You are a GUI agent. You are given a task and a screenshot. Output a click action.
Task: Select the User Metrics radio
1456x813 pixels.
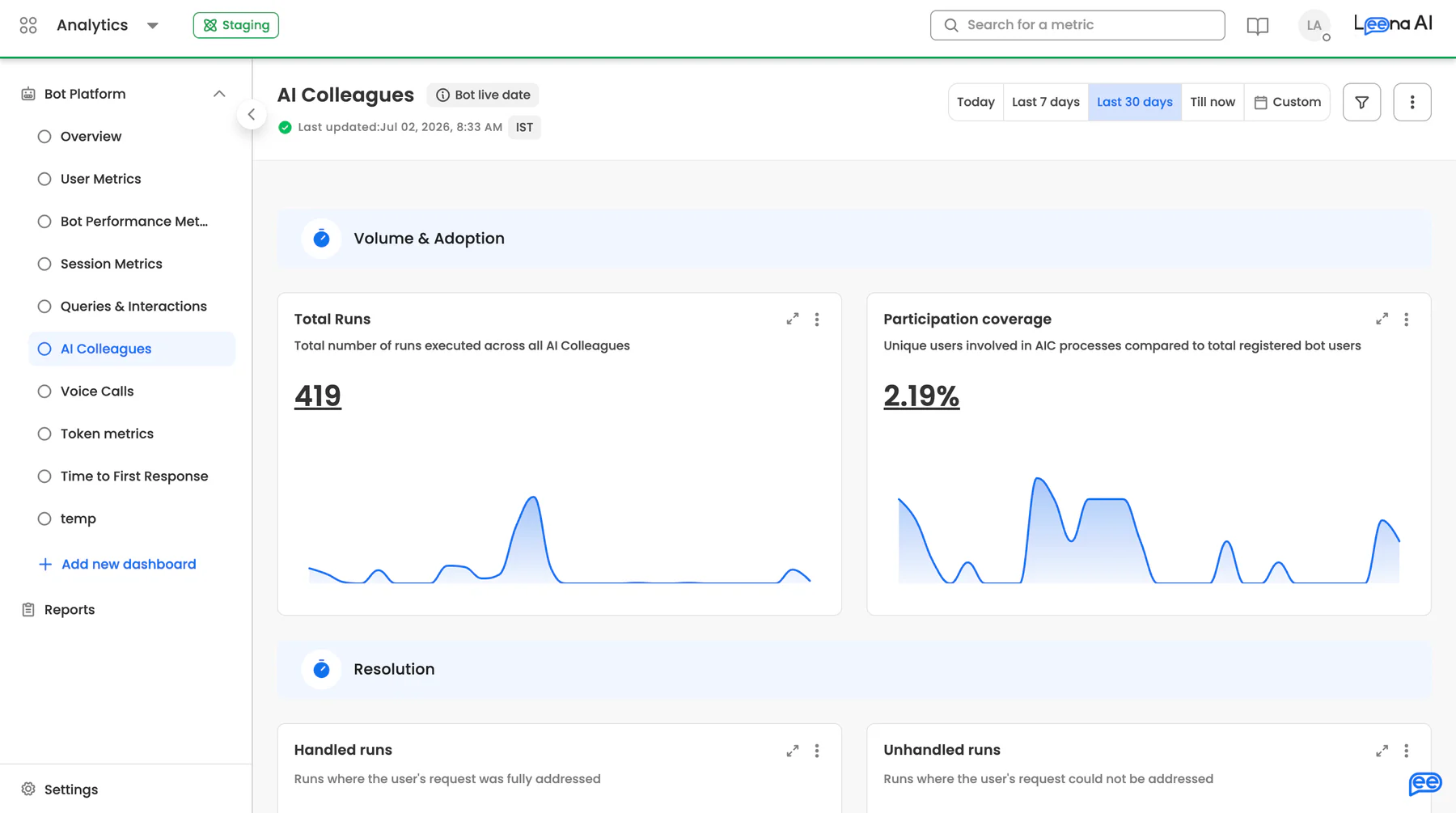[44, 179]
